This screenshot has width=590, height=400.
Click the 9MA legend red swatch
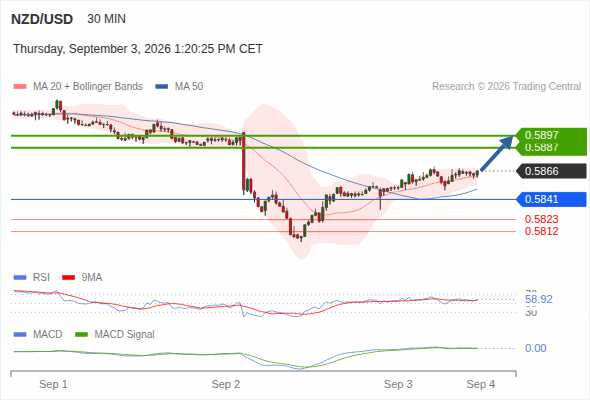coord(68,278)
